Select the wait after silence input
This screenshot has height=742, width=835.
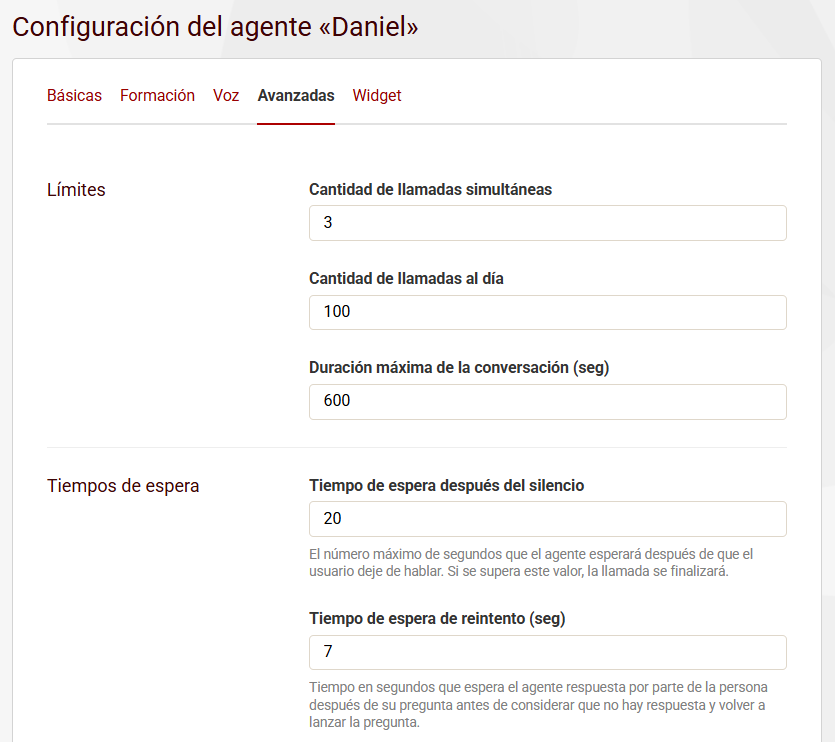[547, 519]
